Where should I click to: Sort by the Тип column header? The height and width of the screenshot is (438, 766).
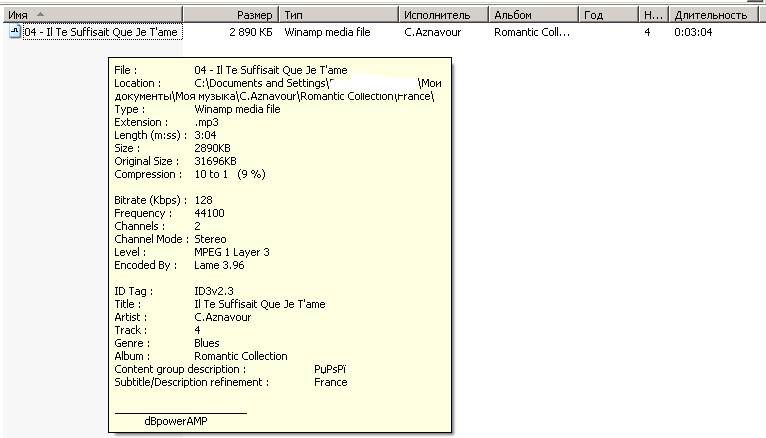coord(339,15)
